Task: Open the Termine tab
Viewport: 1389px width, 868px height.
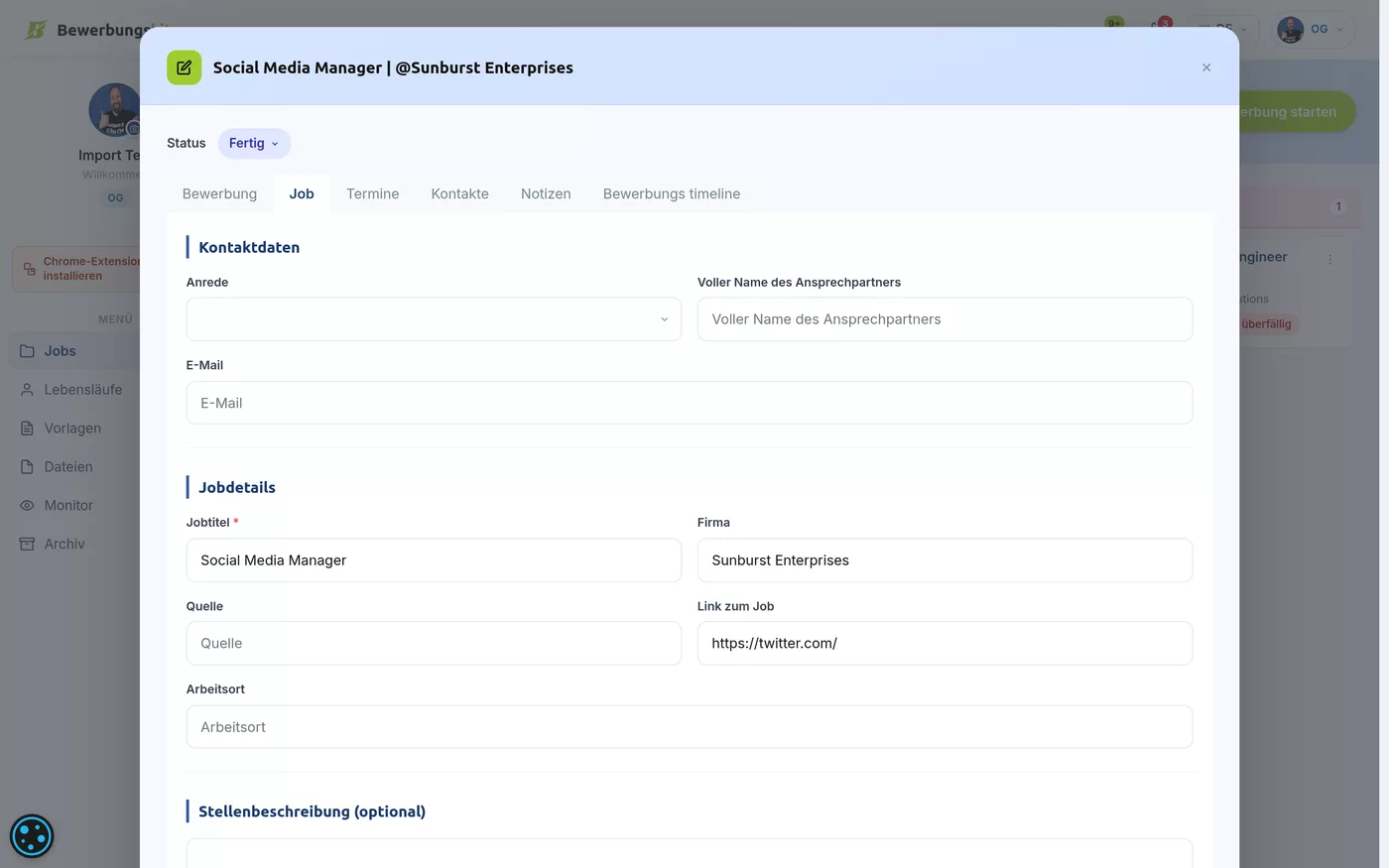Action: point(372,193)
